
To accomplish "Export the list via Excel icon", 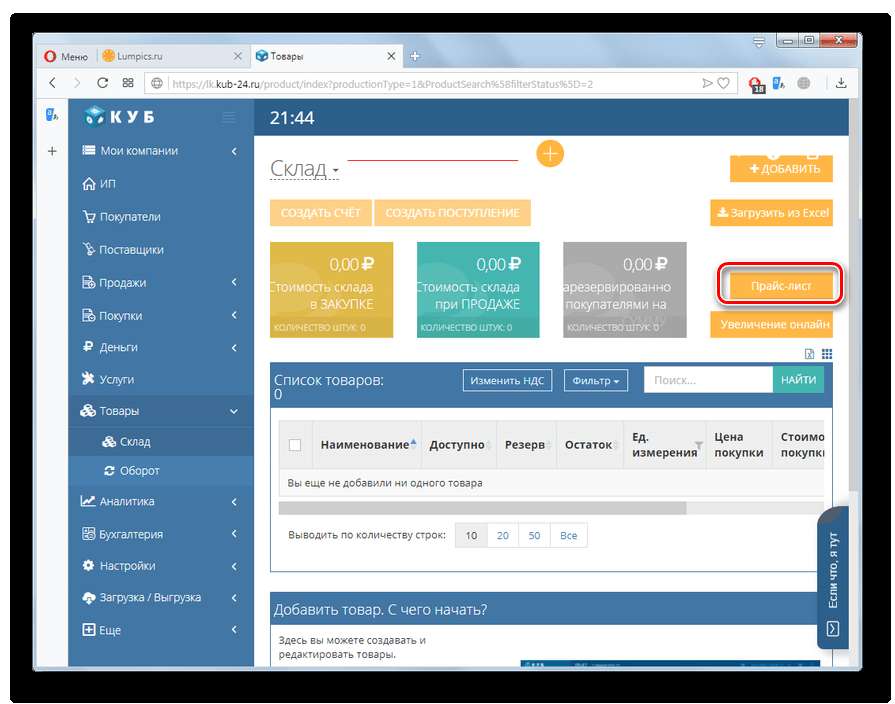I will tap(809, 354).
